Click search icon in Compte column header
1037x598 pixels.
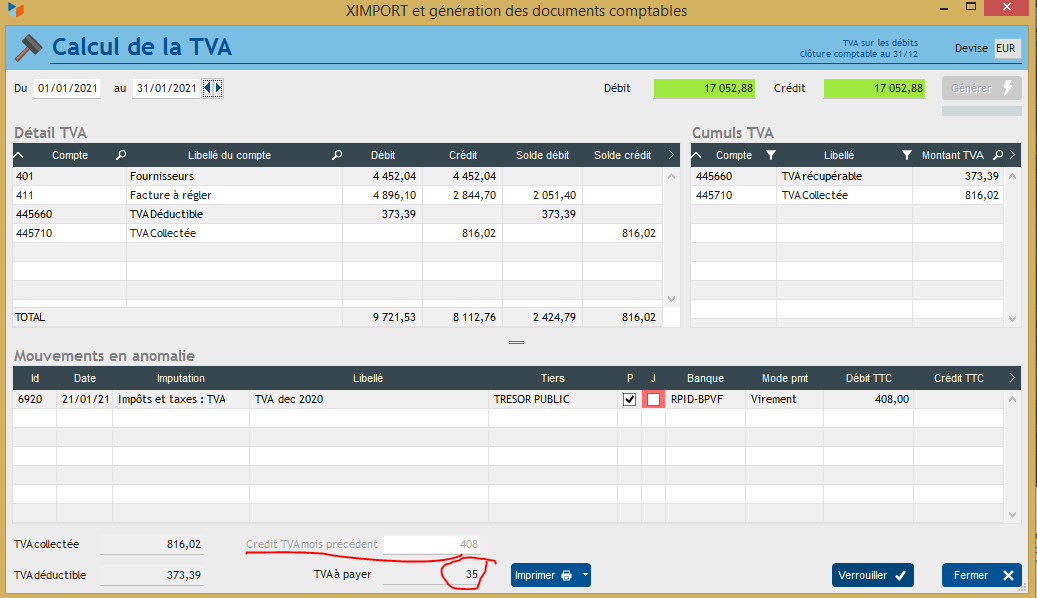pyautogui.click(x=121, y=155)
